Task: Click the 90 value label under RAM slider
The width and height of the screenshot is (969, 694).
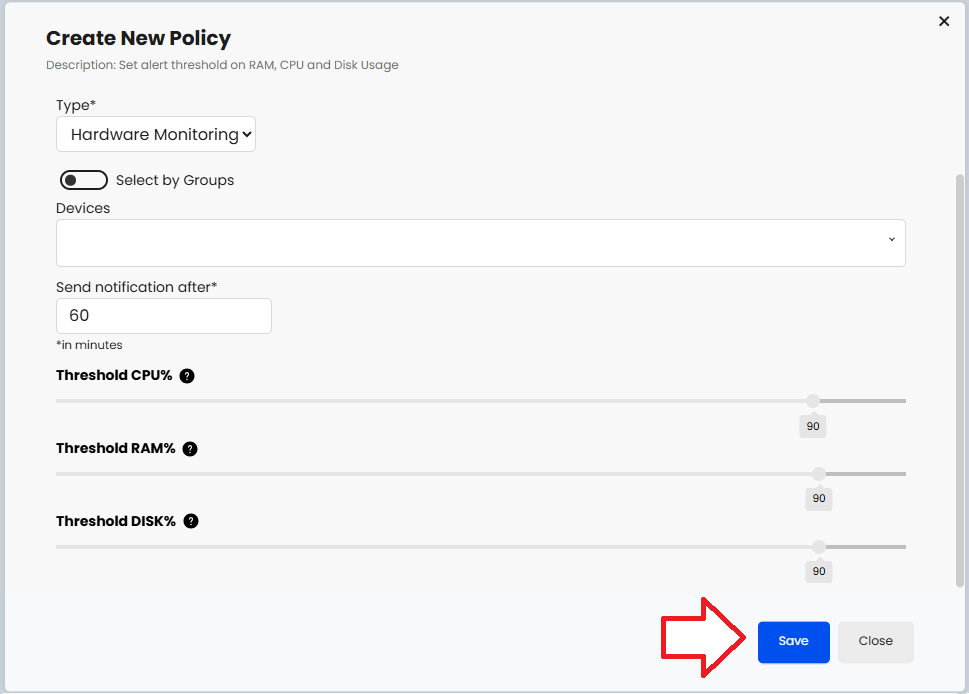Action: [819, 498]
